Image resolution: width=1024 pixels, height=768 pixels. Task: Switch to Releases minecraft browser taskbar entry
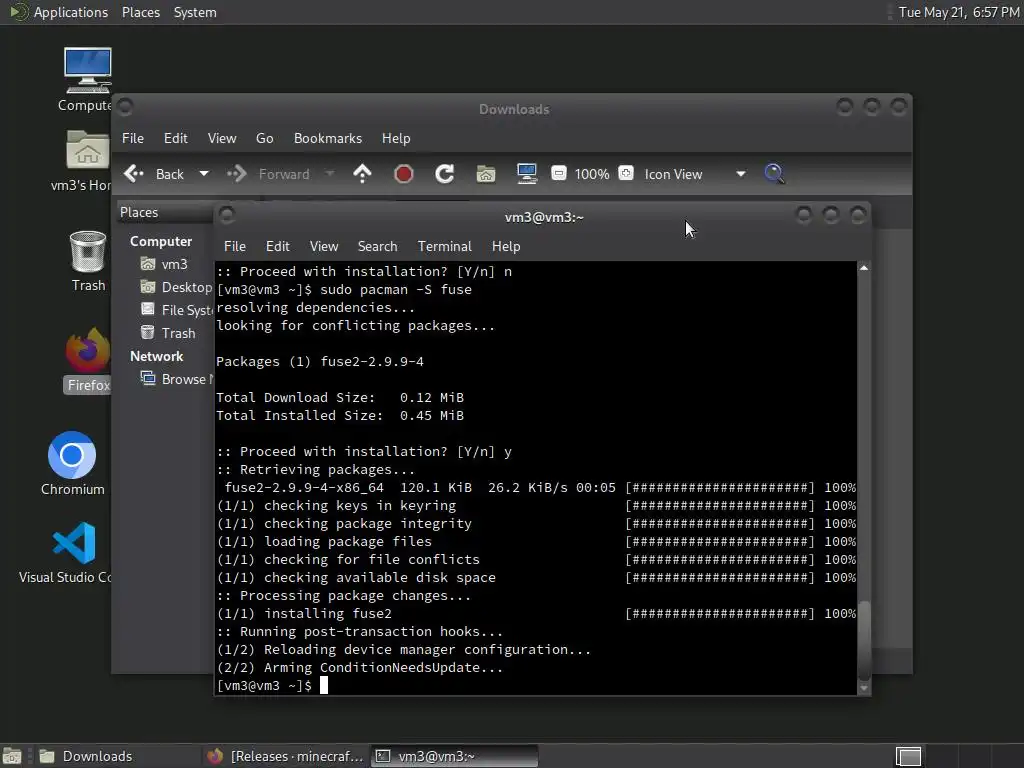click(285, 756)
